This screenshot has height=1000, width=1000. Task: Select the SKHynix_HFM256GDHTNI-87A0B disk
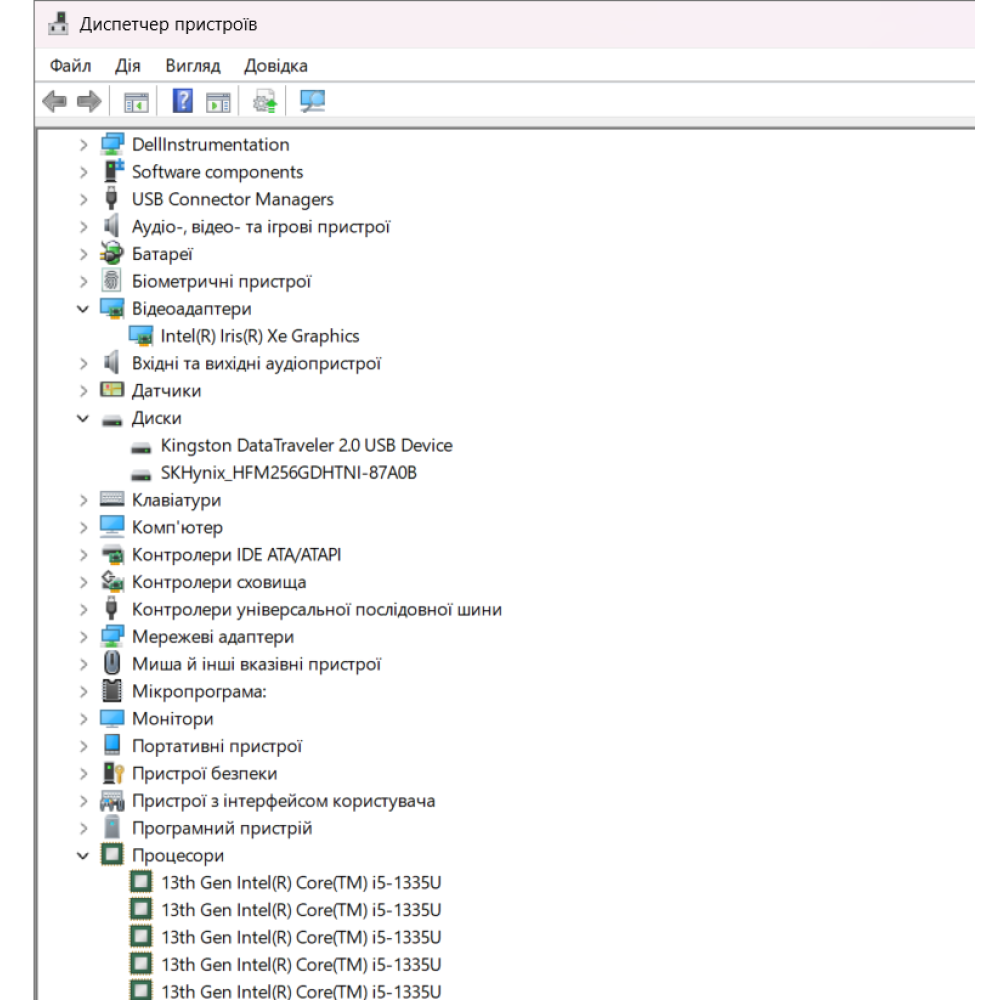click(288, 473)
